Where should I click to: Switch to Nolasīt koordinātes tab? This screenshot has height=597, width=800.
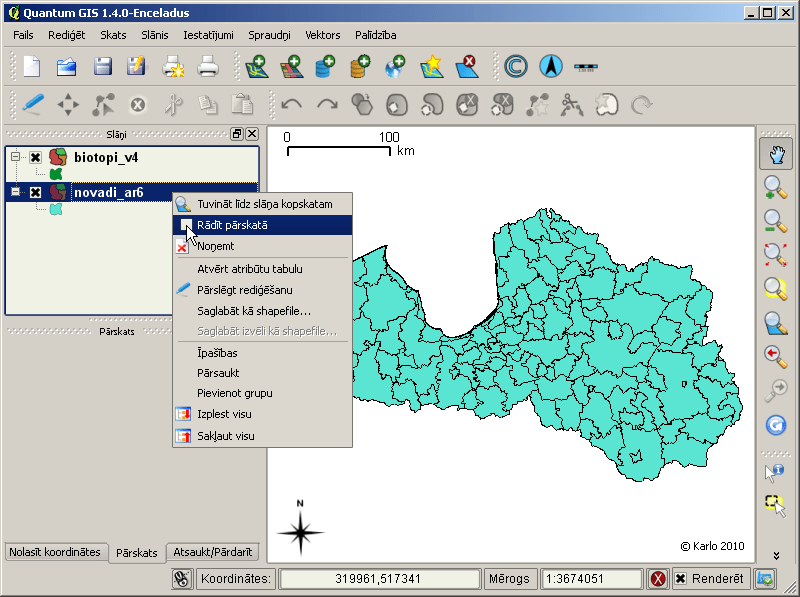pyautogui.click(x=55, y=552)
